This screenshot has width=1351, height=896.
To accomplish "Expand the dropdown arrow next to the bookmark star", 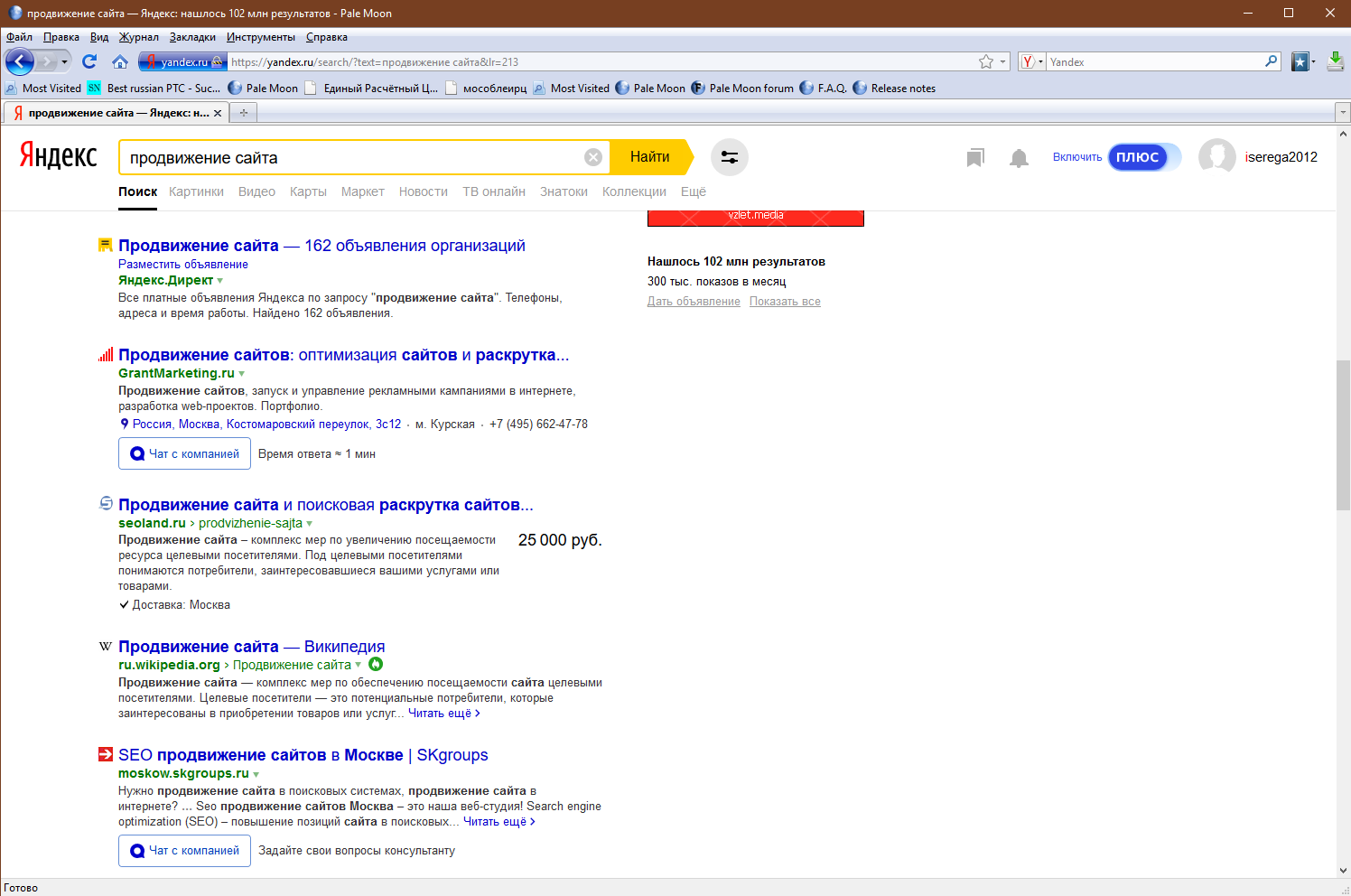I will pos(1003,62).
